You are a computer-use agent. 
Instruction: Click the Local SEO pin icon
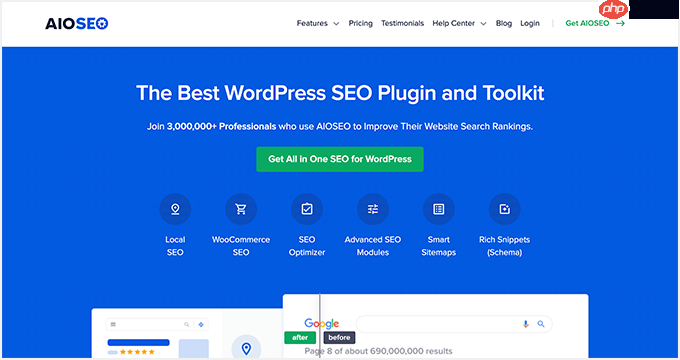click(x=175, y=209)
